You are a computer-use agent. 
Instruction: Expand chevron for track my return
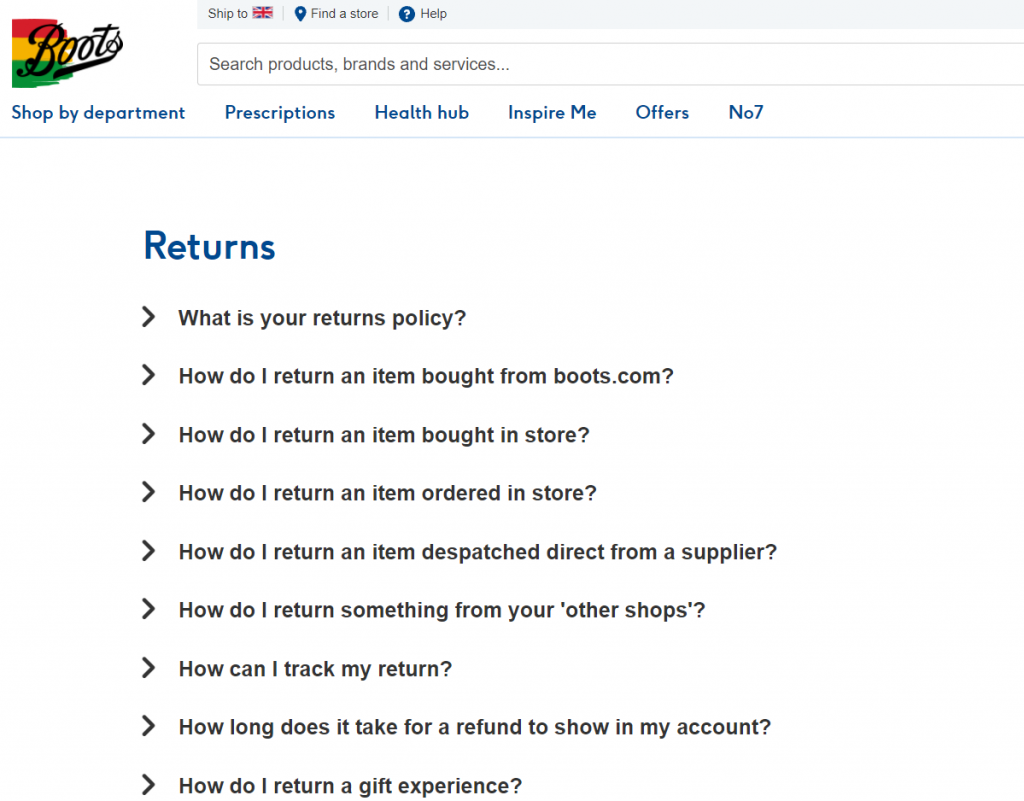coord(149,668)
